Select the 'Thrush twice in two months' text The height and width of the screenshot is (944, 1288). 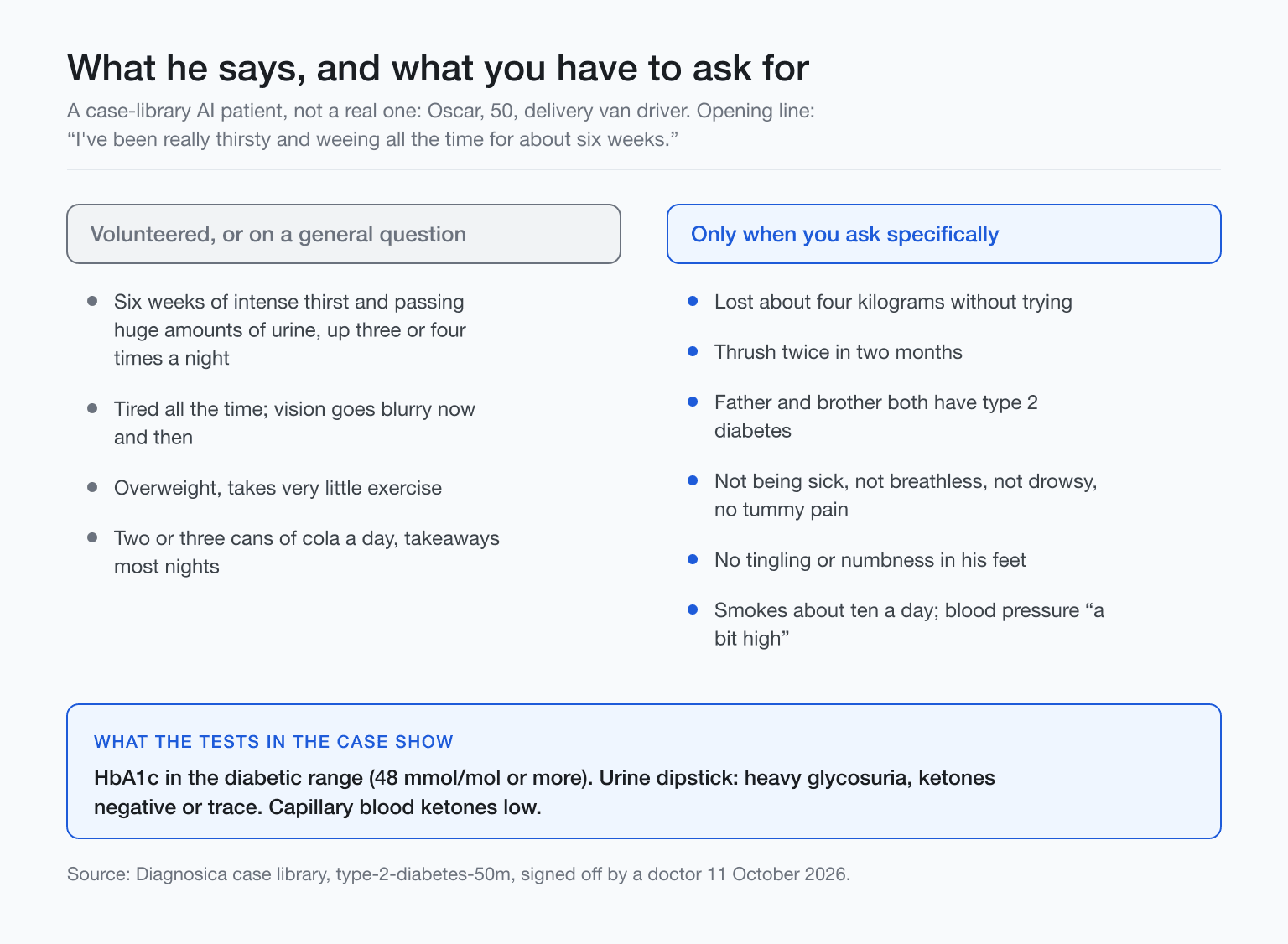[x=839, y=352]
